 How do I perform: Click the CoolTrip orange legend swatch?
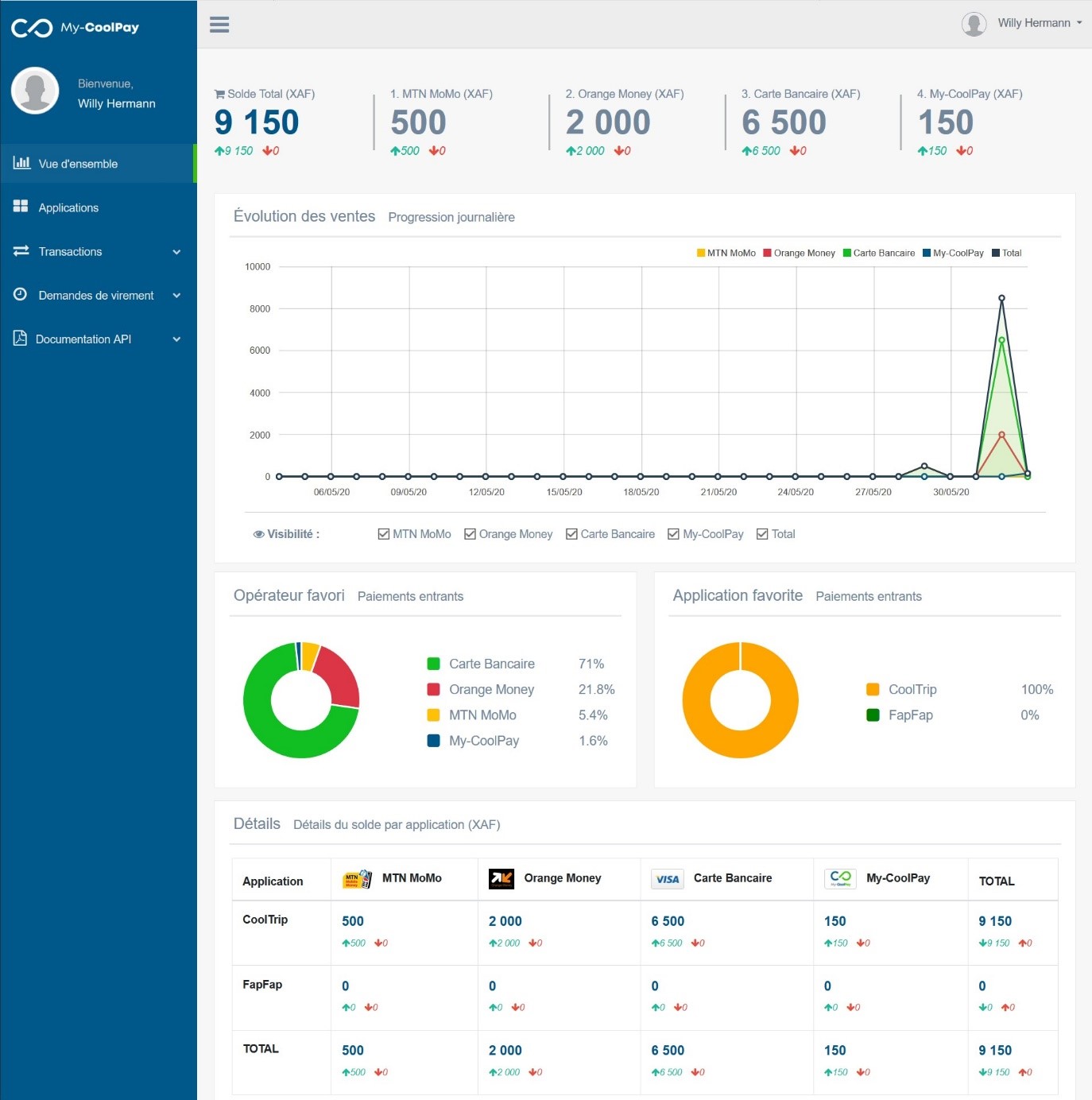[x=873, y=689]
